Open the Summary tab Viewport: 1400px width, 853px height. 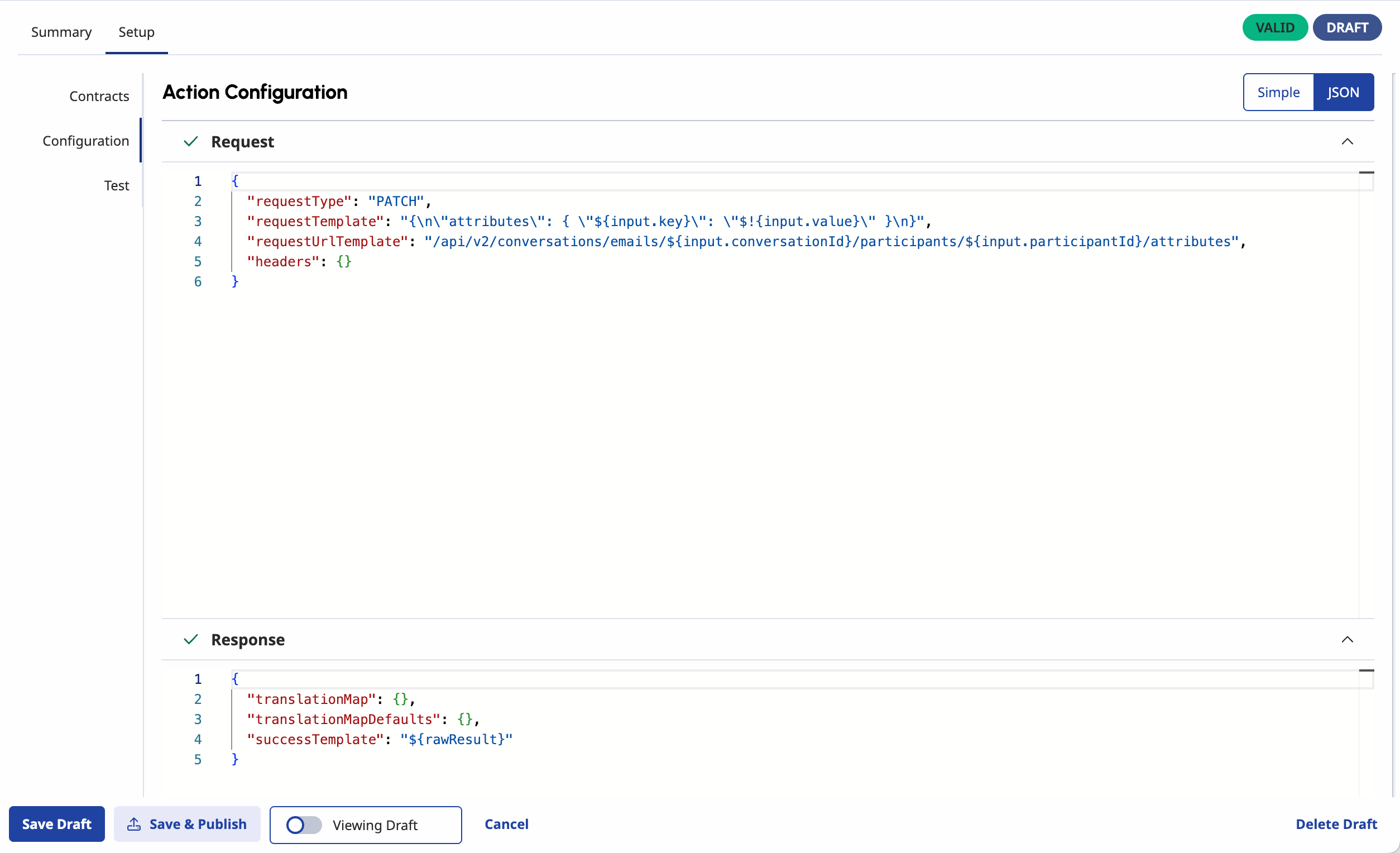click(x=61, y=32)
